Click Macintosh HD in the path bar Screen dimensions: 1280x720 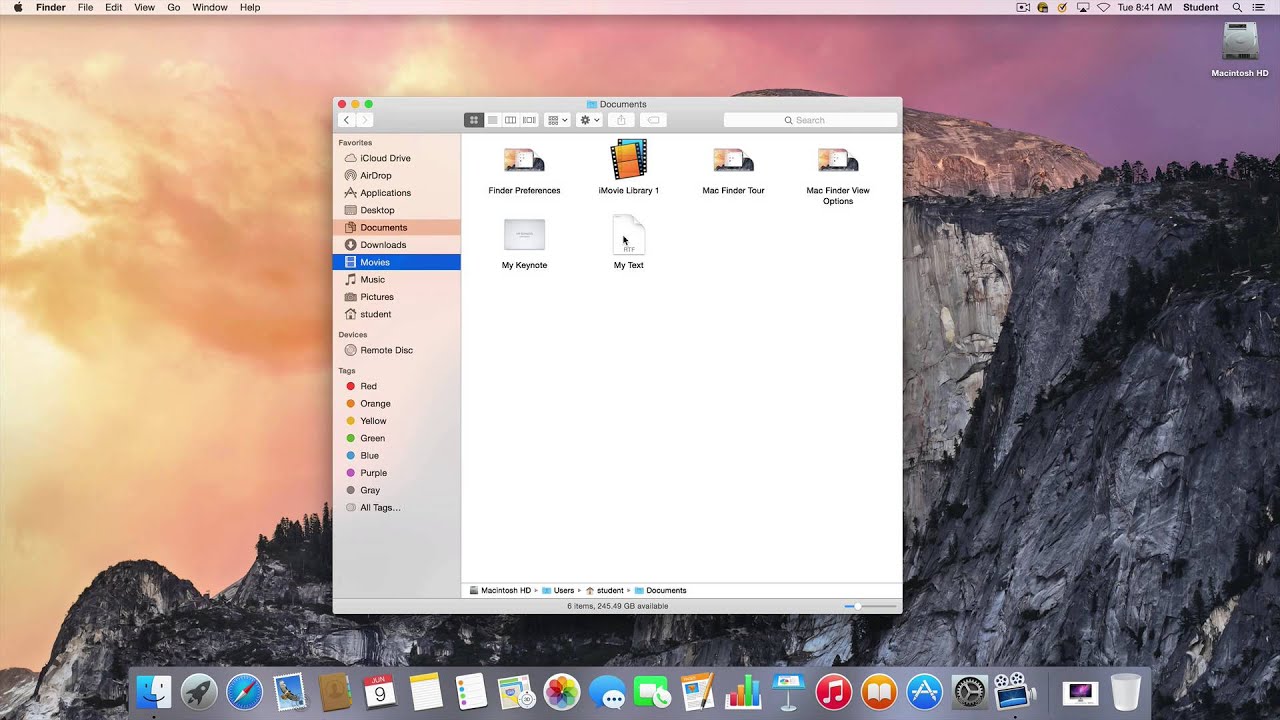pos(500,591)
